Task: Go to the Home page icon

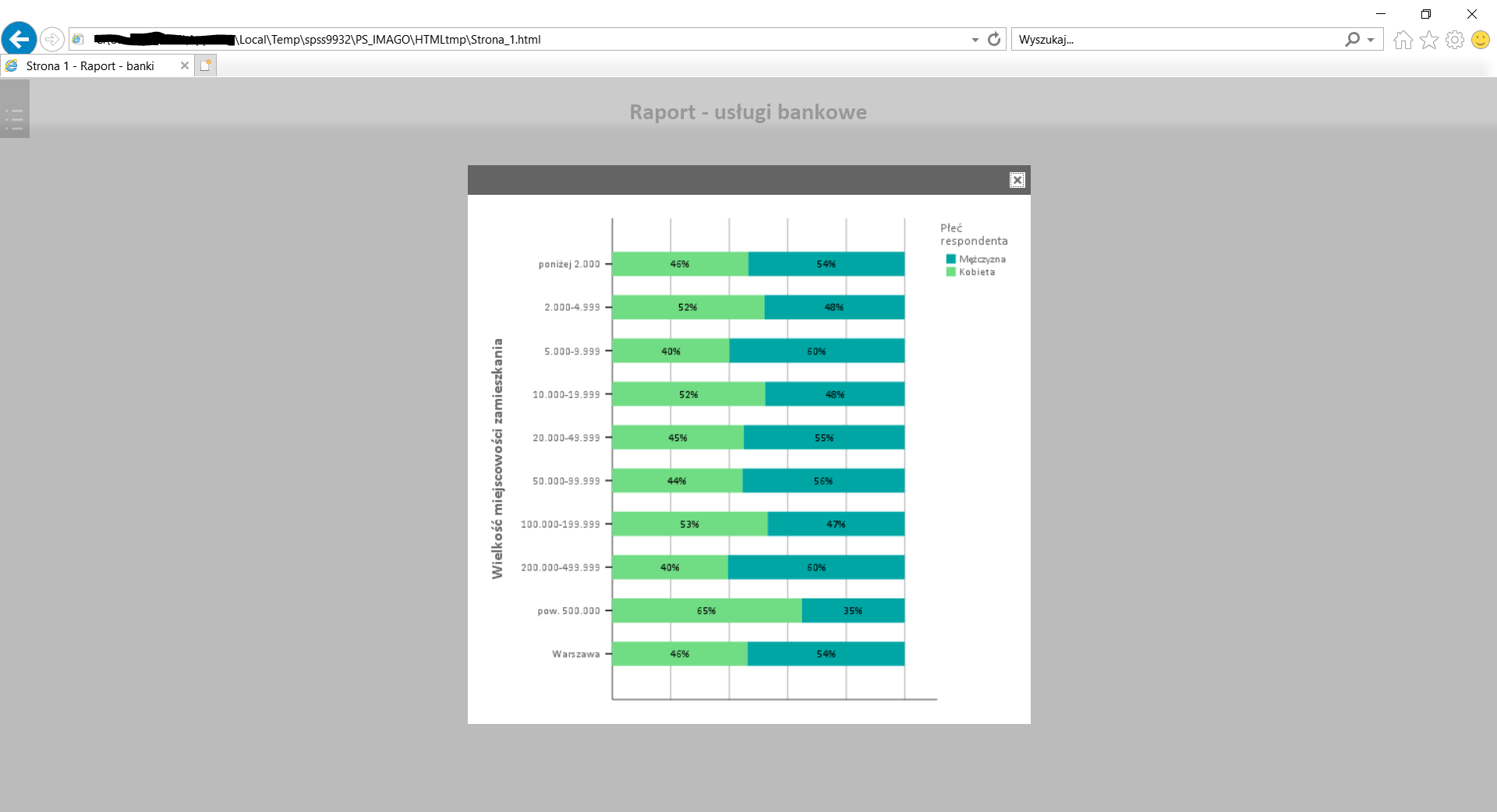Action: tap(1403, 40)
